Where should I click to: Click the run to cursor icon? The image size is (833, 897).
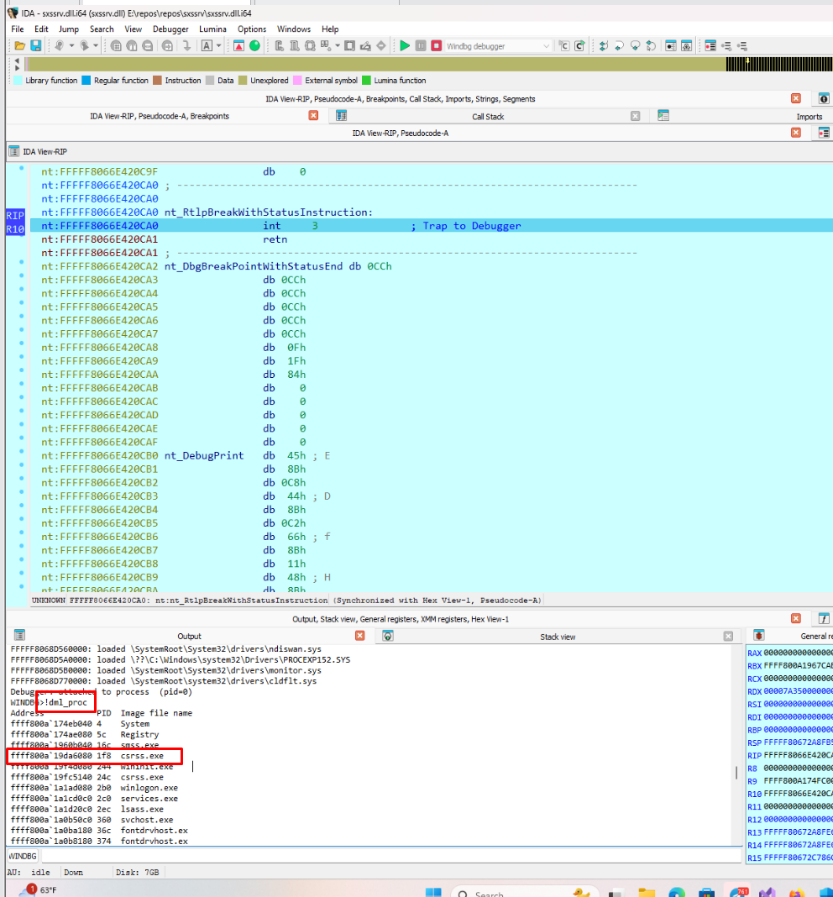pyautogui.click(x=651, y=46)
